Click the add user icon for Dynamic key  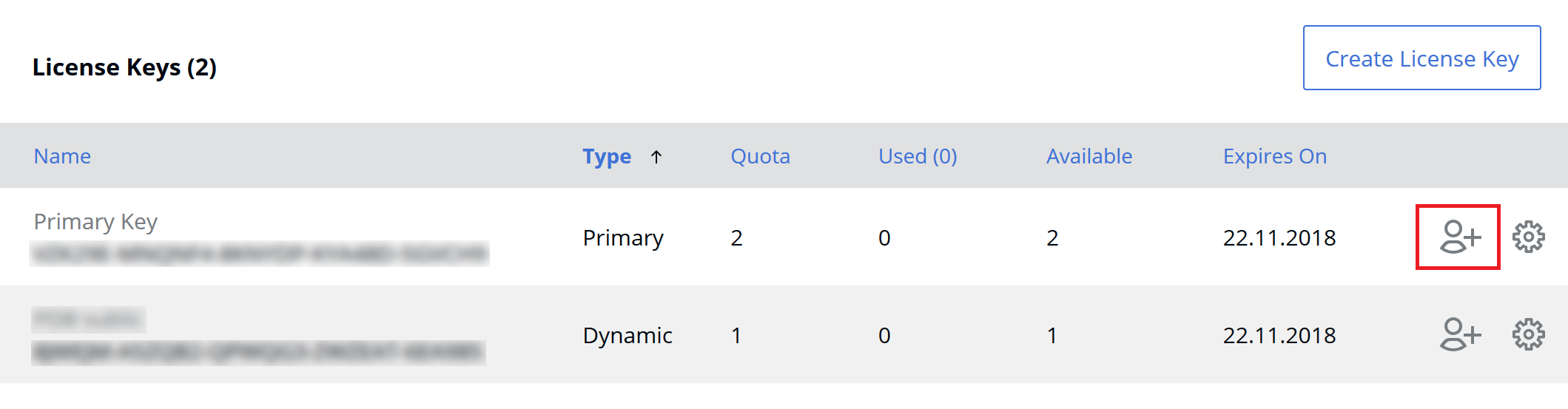(1460, 335)
